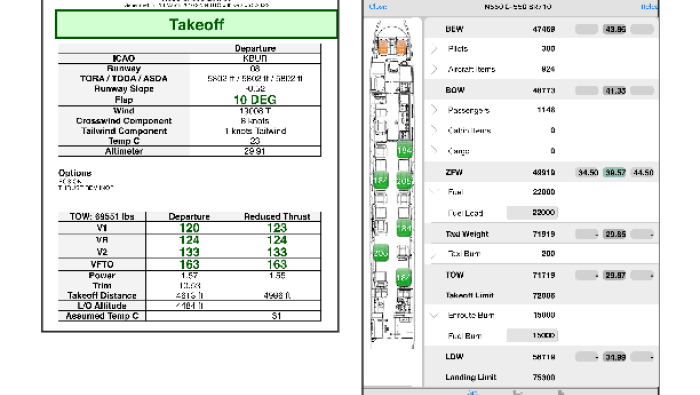Click the BEW CG value 43.95

[x=615, y=29]
